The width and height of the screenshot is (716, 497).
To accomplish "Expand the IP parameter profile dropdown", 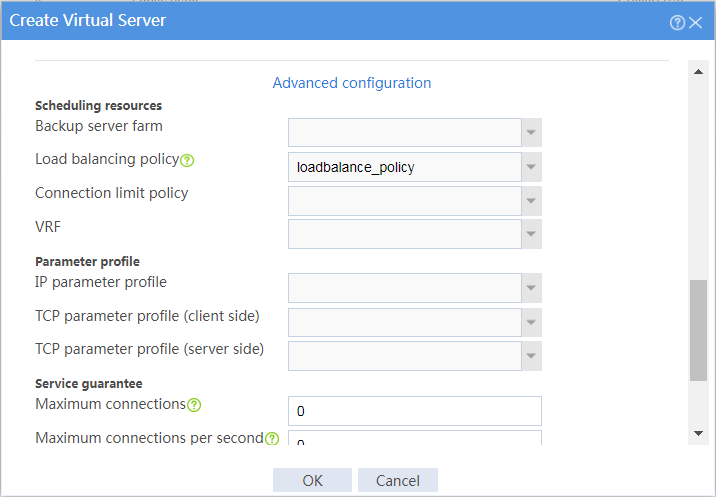I will coord(532,288).
